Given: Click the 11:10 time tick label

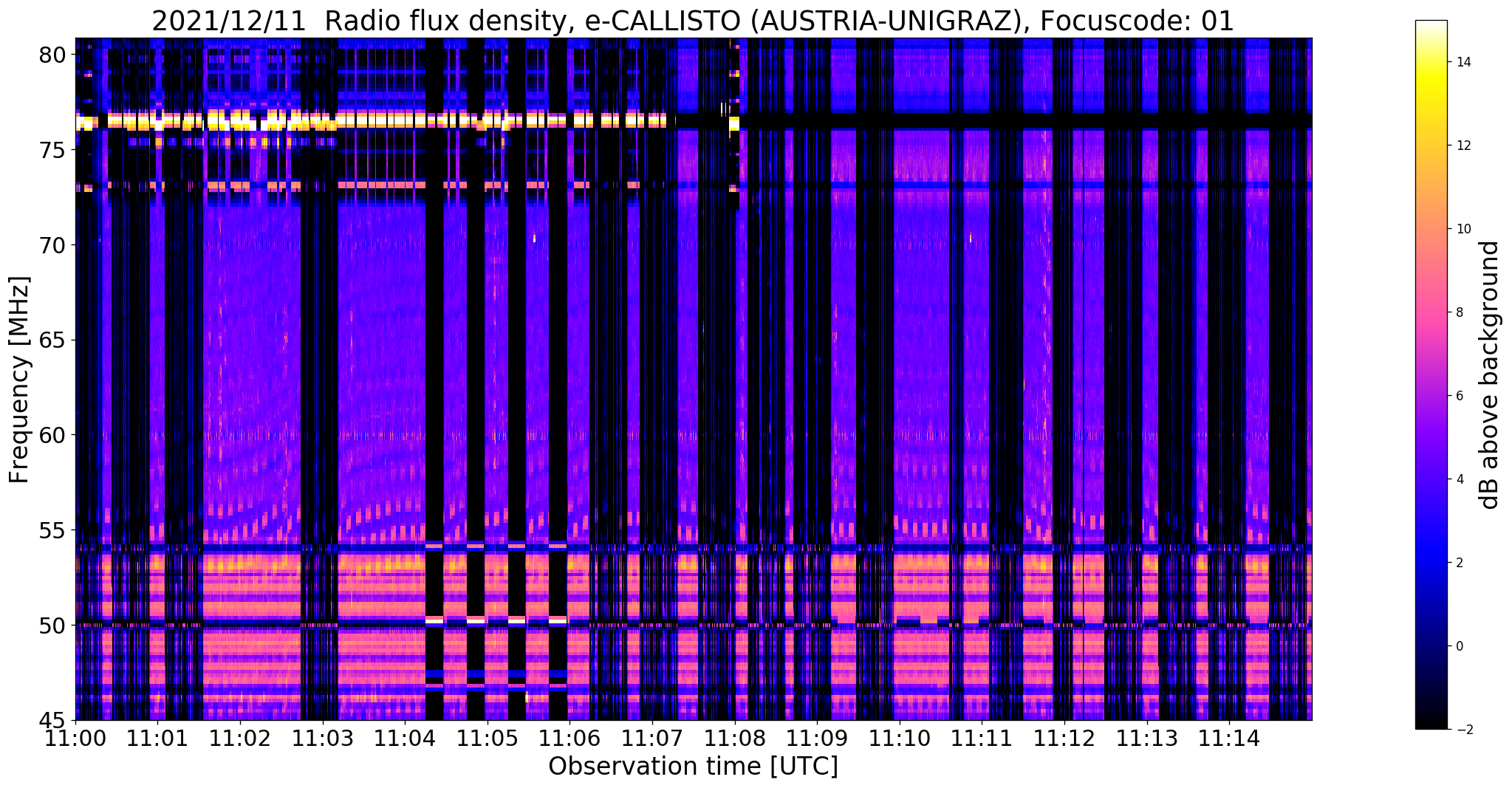Looking at the screenshot, I should click(x=900, y=738).
